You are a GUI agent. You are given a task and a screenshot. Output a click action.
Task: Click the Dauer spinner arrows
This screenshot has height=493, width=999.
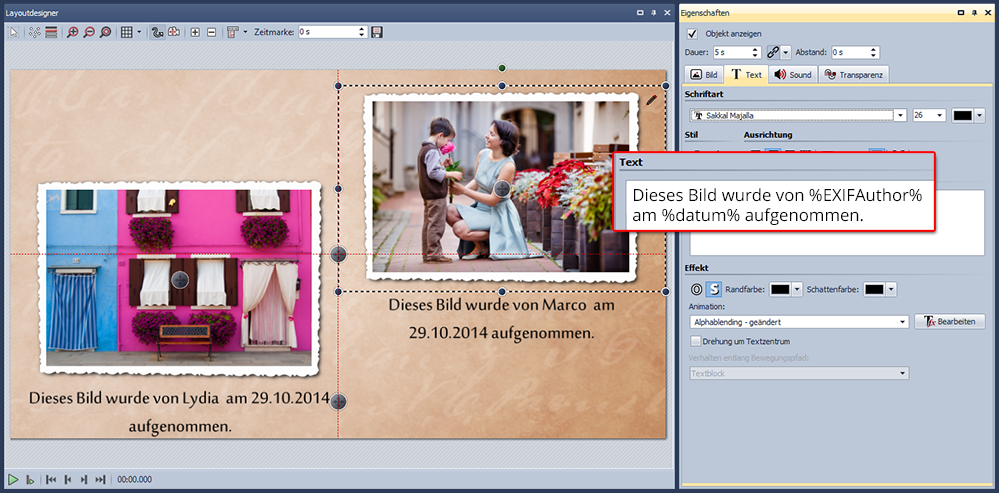[756, 52]
